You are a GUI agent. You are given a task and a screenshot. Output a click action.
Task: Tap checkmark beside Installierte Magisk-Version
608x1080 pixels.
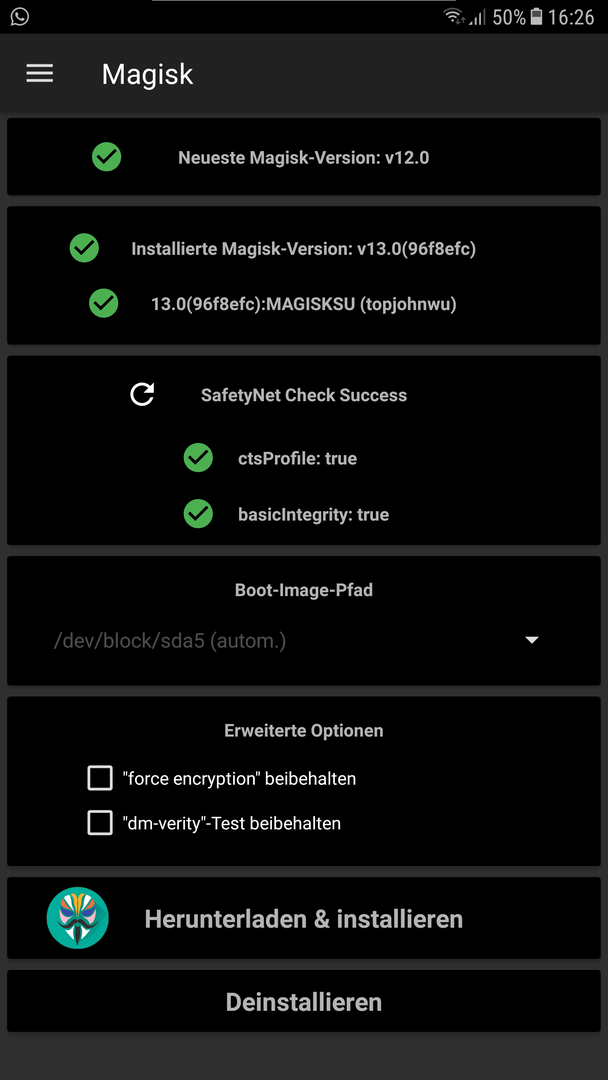[x=84, y=248]
